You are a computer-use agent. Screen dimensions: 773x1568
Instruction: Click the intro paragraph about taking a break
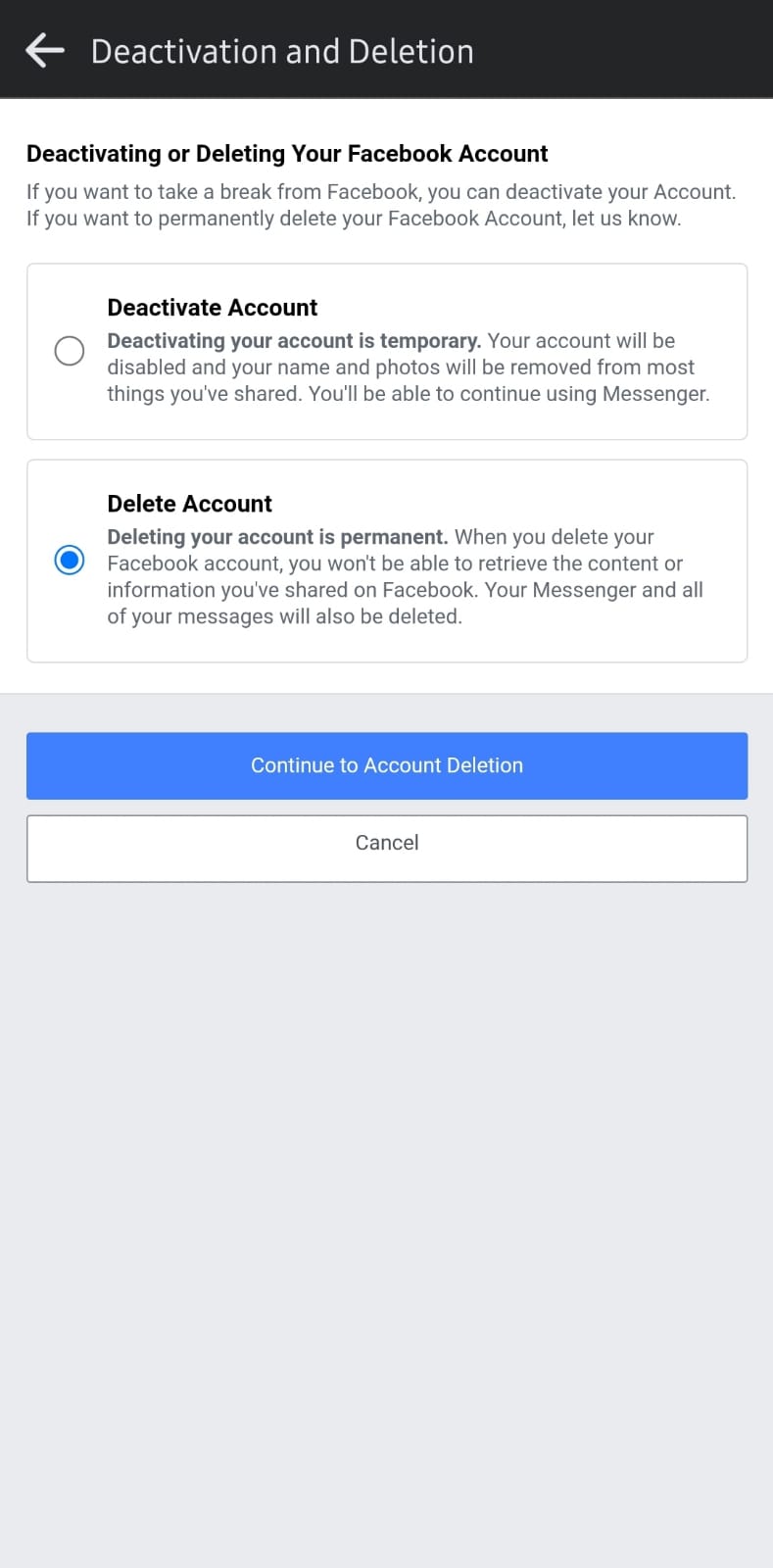(380, 192)
